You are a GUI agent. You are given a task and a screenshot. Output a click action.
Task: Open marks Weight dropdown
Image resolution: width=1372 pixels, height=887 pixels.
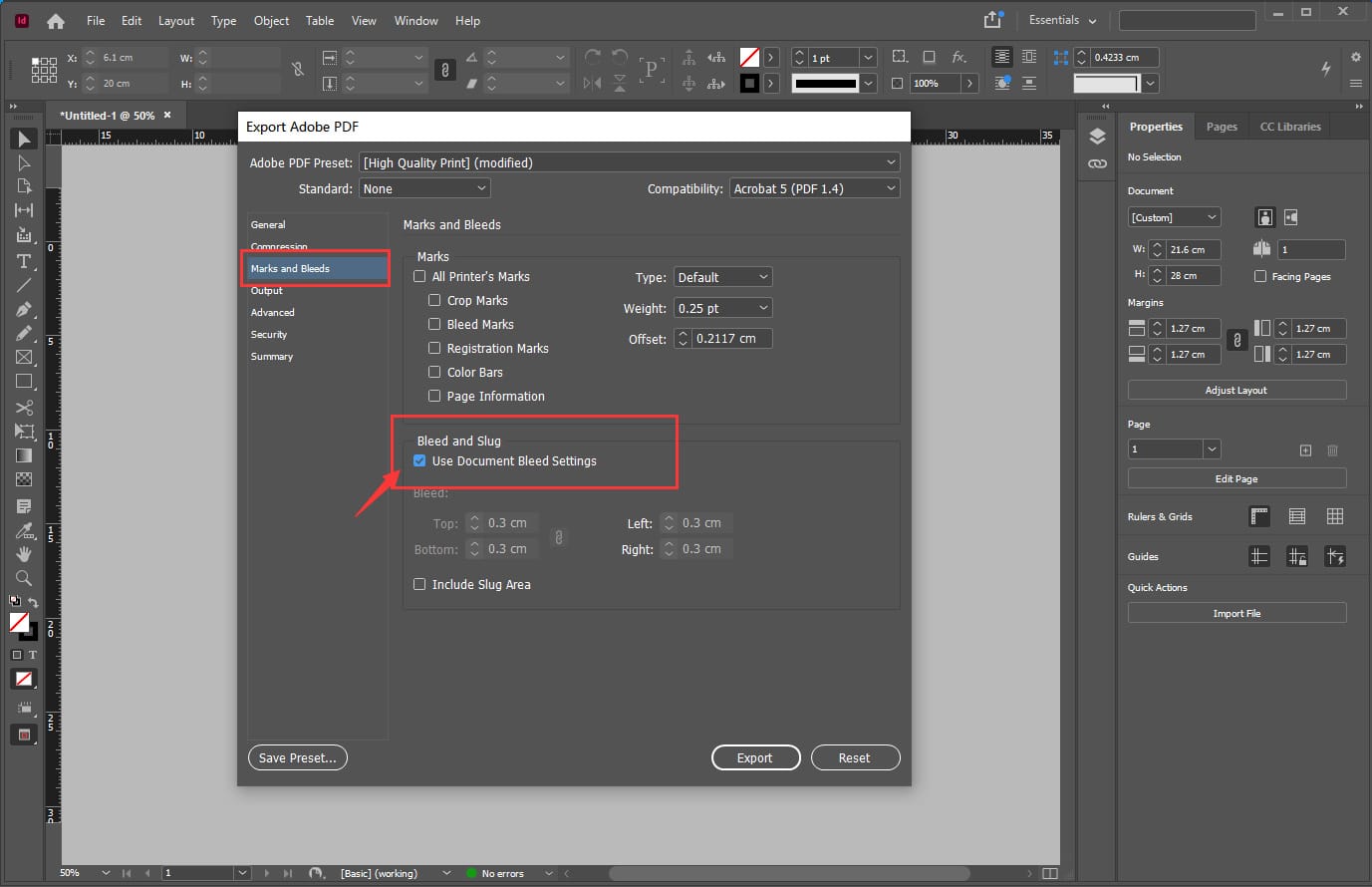pos(723,308)
